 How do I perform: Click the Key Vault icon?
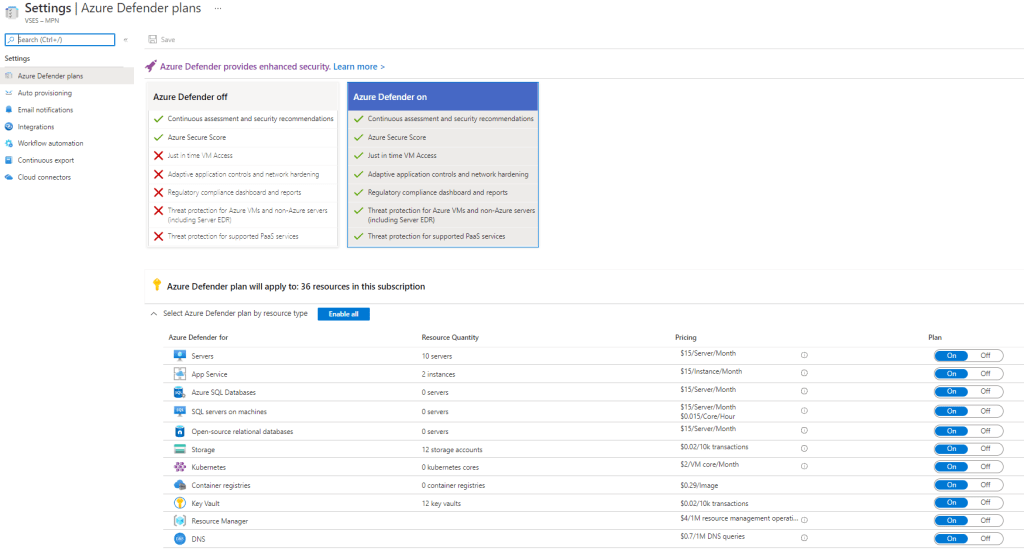pyautogui.click(x=181, y=503)
